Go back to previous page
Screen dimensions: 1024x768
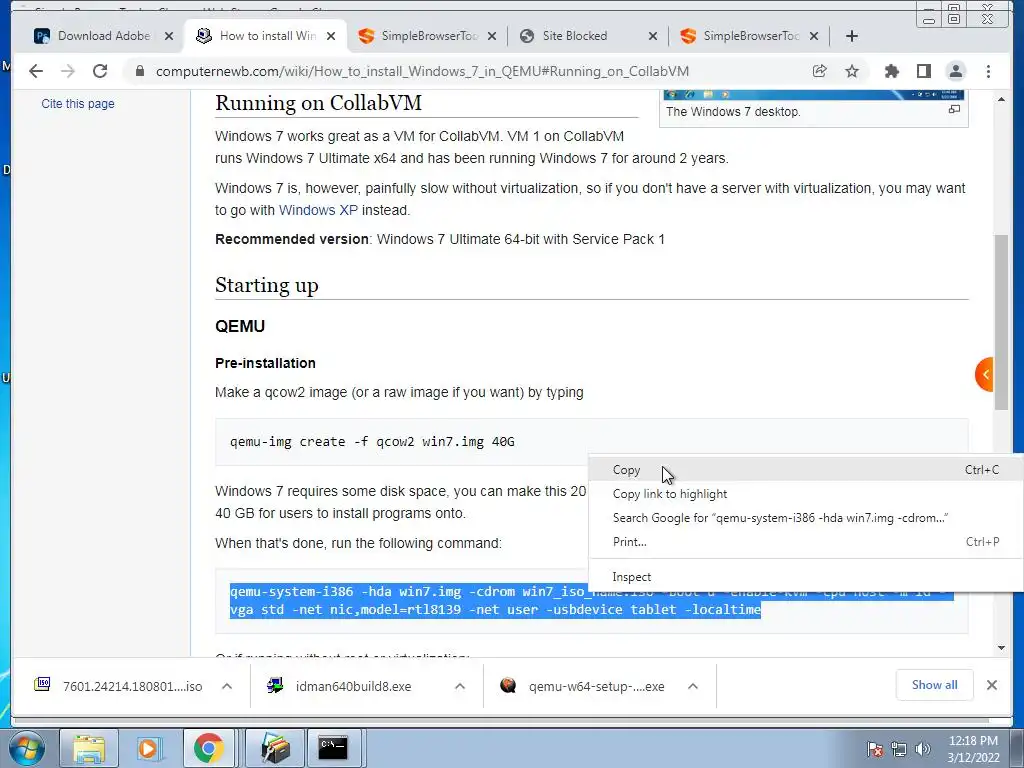pos(36,71)
